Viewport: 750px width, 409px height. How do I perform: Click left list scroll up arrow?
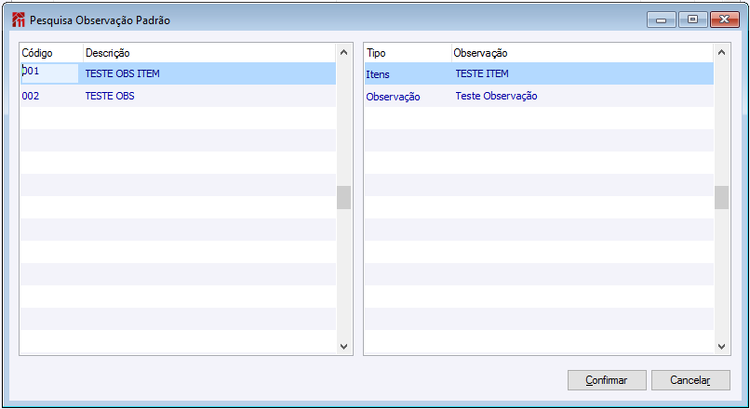click(343, 52)
